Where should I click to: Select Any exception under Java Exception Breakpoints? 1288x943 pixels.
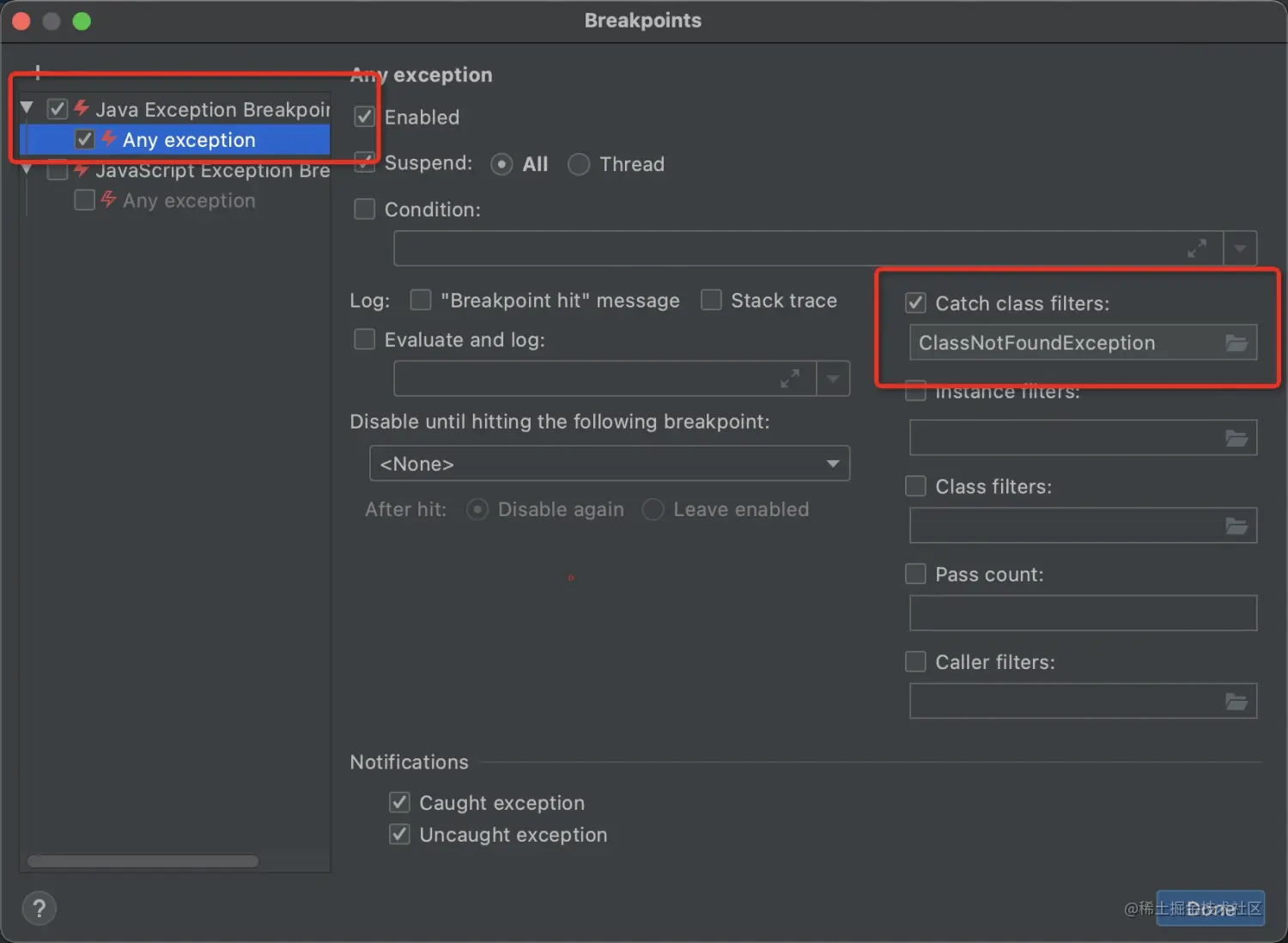175,139
